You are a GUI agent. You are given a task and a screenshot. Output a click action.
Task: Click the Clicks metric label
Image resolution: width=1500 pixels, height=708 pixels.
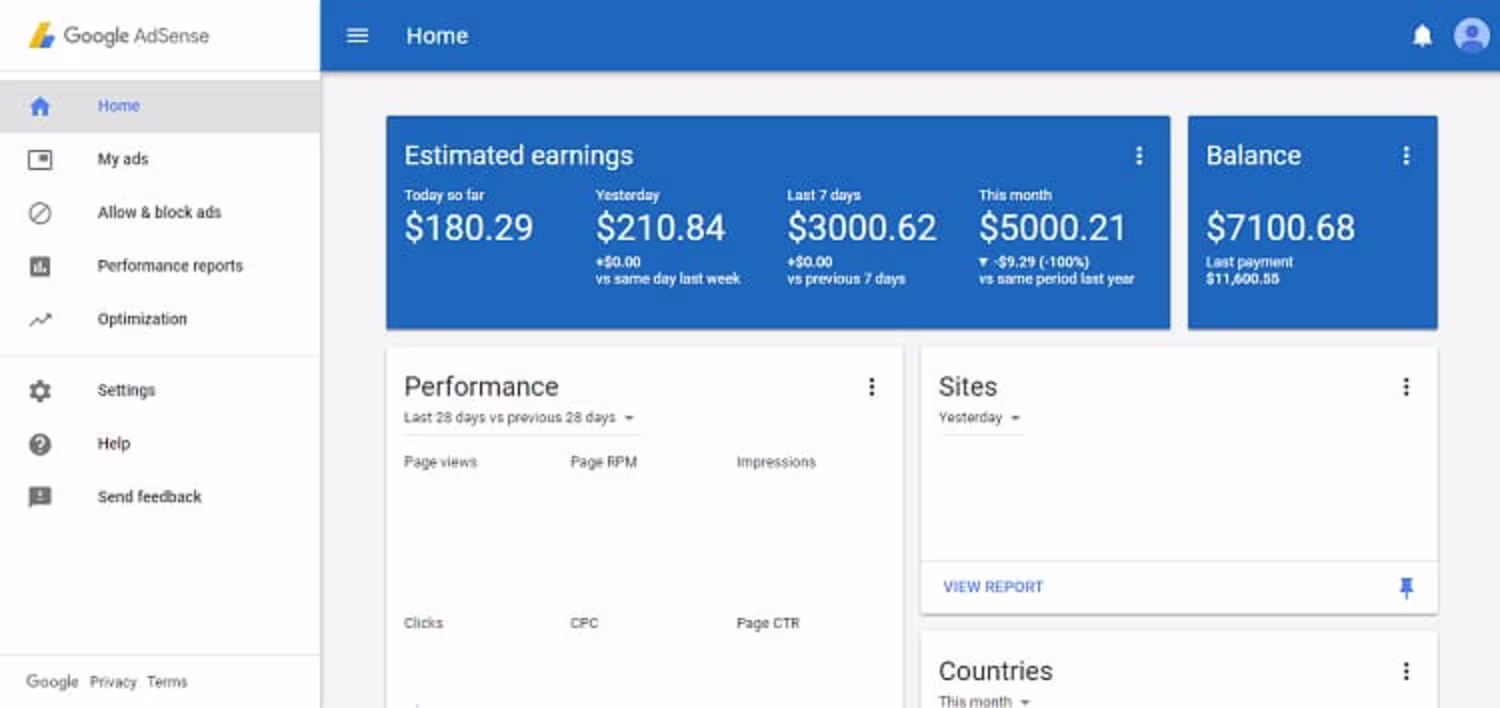tap(423, 623)
